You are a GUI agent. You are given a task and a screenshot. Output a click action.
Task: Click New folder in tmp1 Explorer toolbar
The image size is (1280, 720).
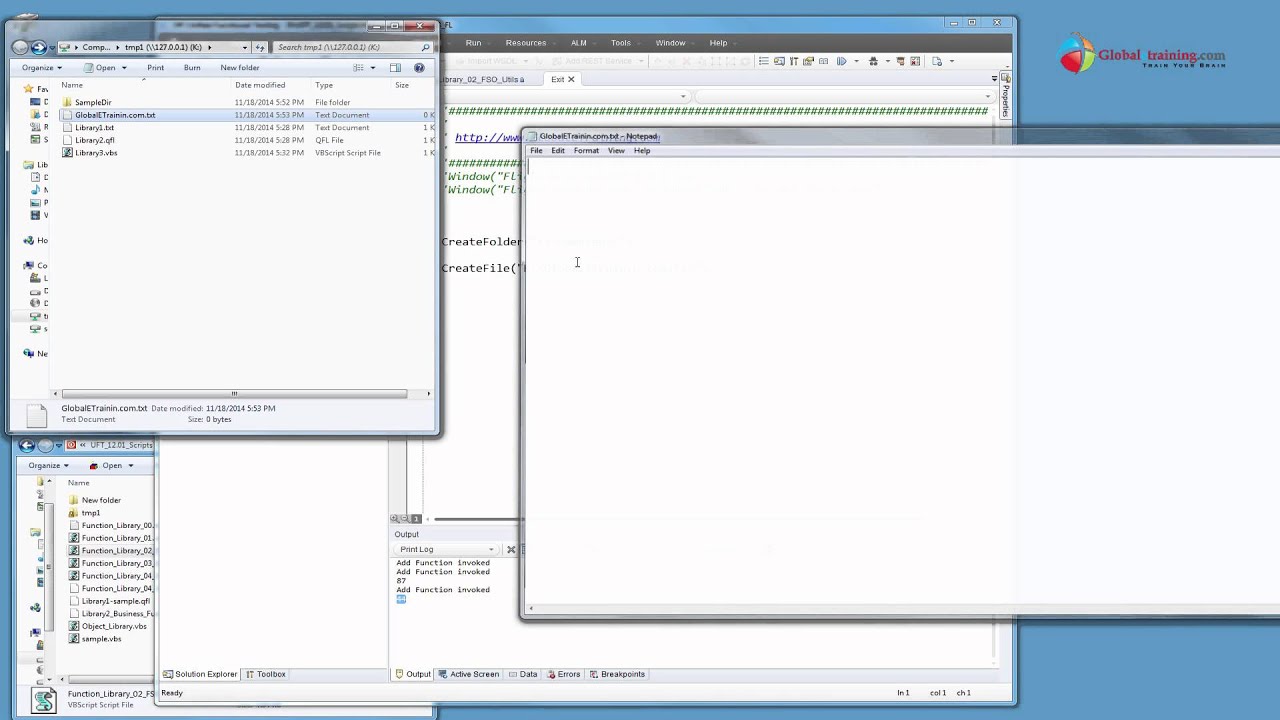(x=240, y=68)
